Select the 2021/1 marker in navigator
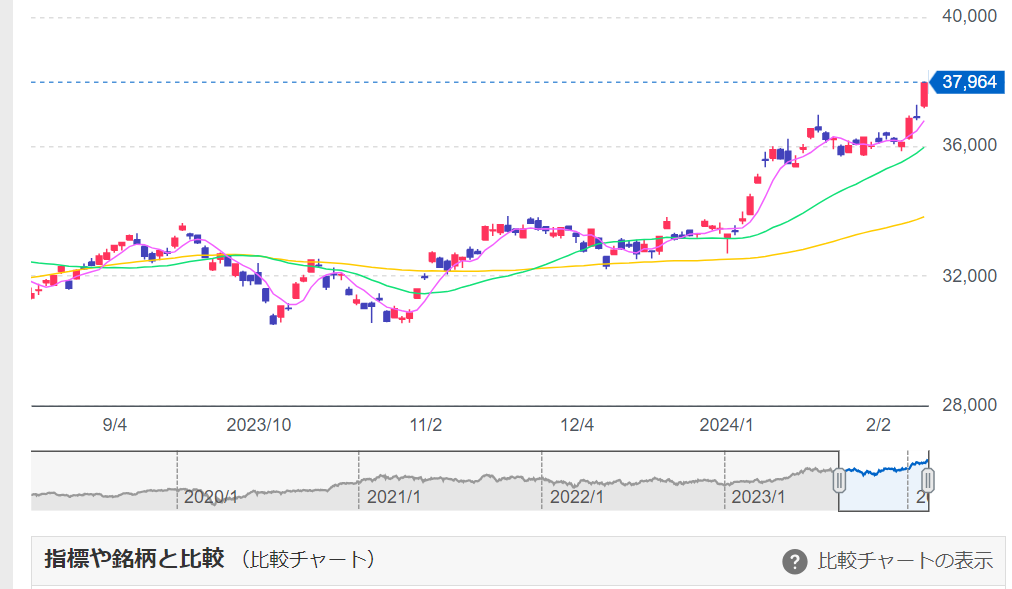The image size is (1012, 589). [x=393, y=496]
